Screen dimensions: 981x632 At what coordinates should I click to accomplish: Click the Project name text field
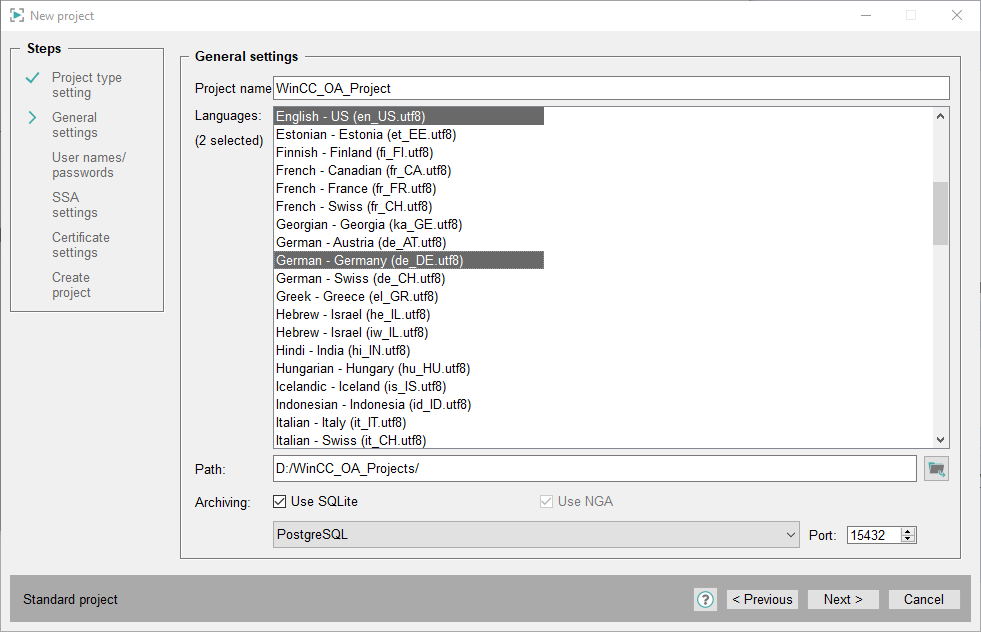611,88
